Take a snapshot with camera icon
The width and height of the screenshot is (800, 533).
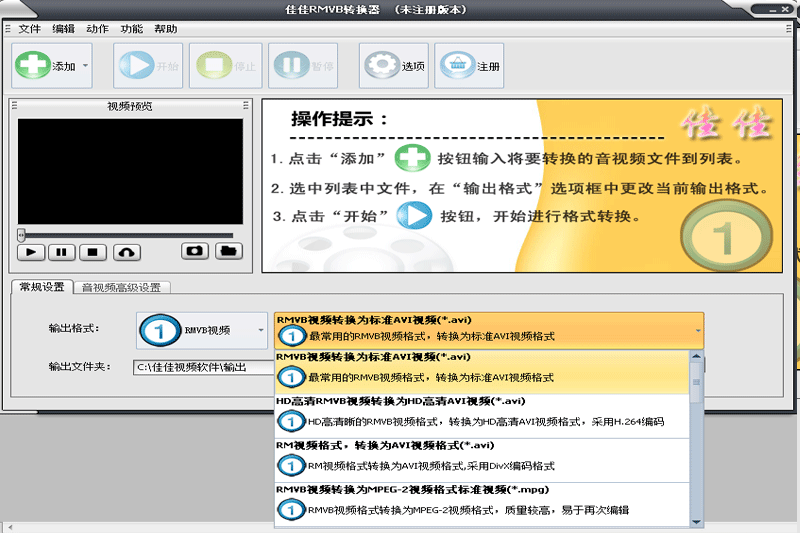194,251
